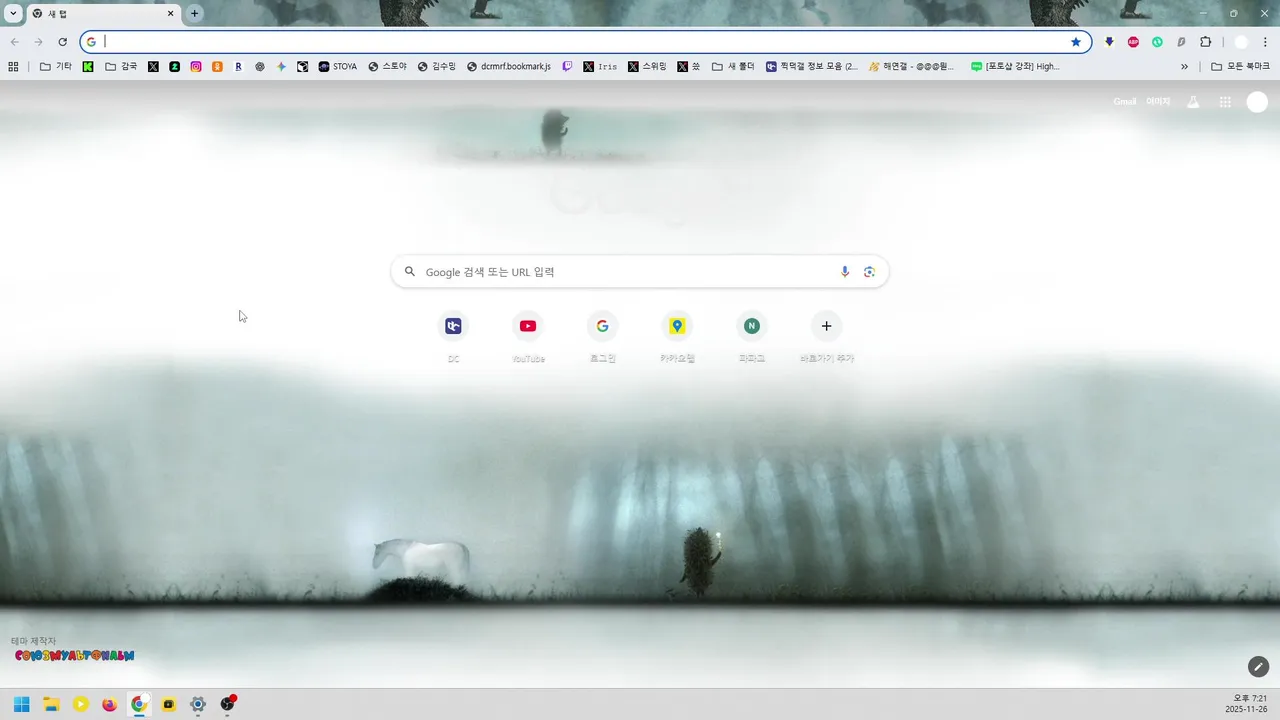Close the 새 탭 tab
The image size is (1280, 720).
tap(170, 13)
